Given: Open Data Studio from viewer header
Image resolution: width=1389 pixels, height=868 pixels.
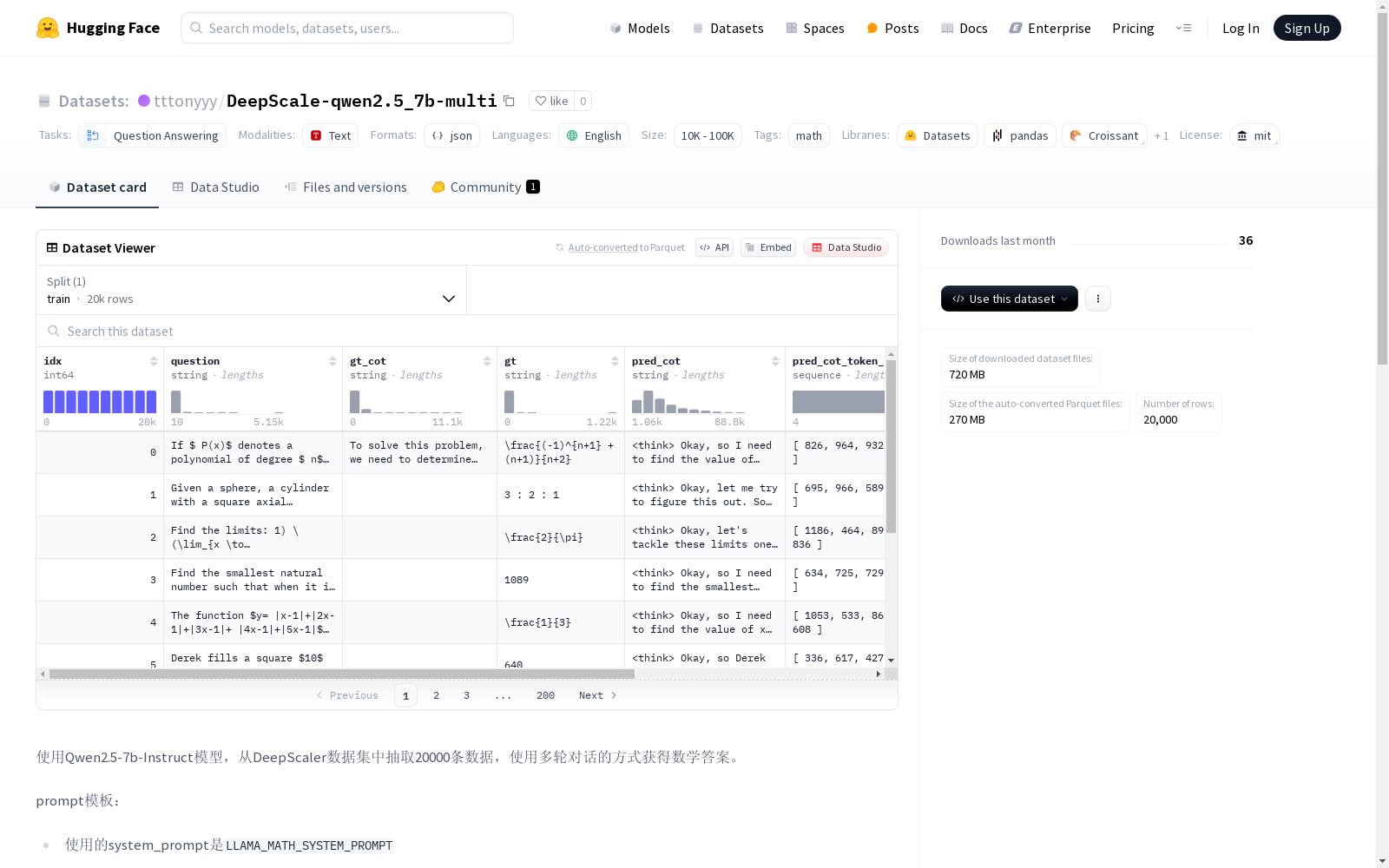Looking at the screenshot, I should (846, 247).
